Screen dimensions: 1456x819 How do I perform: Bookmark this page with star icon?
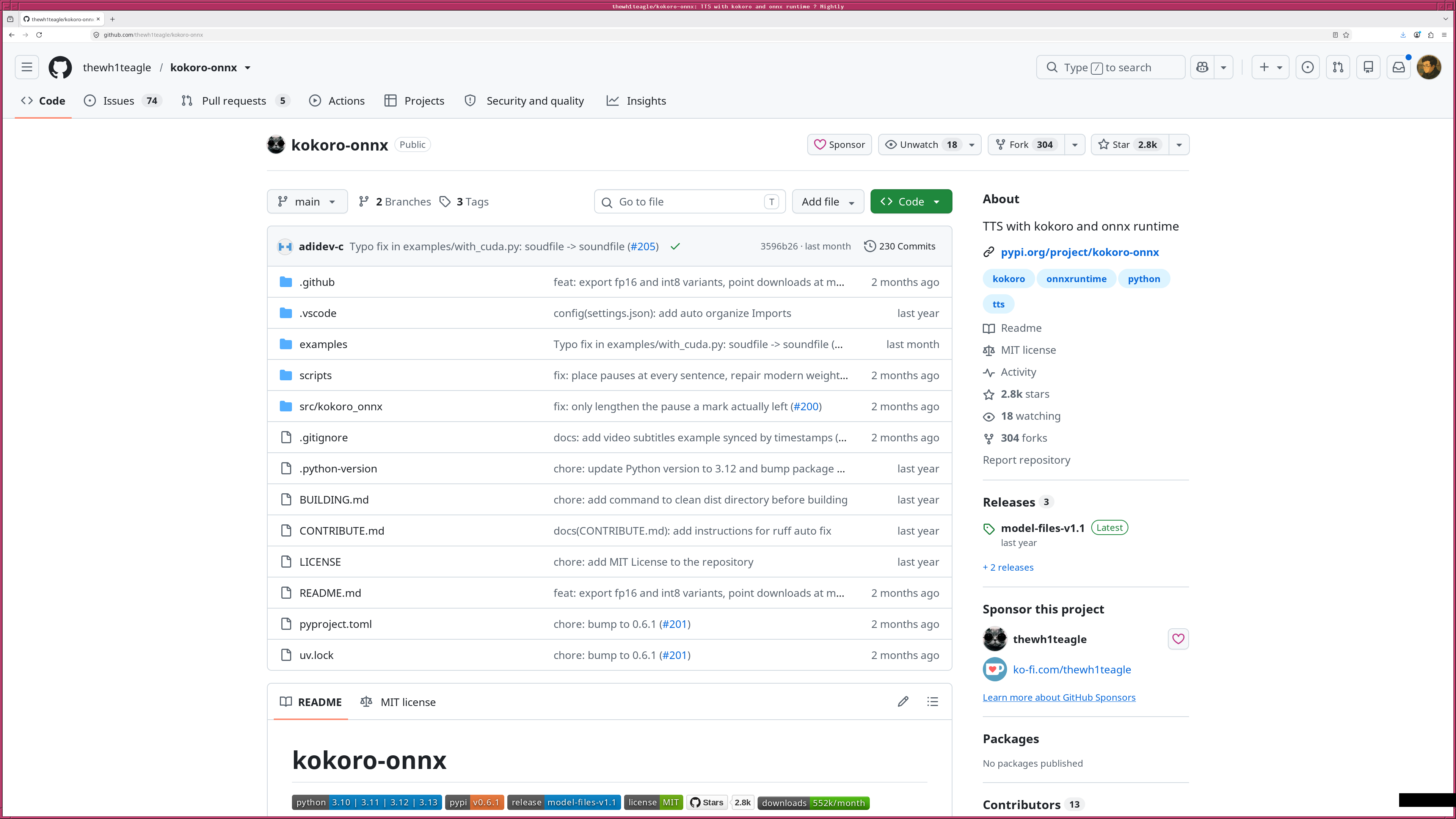coord(1346,35)
